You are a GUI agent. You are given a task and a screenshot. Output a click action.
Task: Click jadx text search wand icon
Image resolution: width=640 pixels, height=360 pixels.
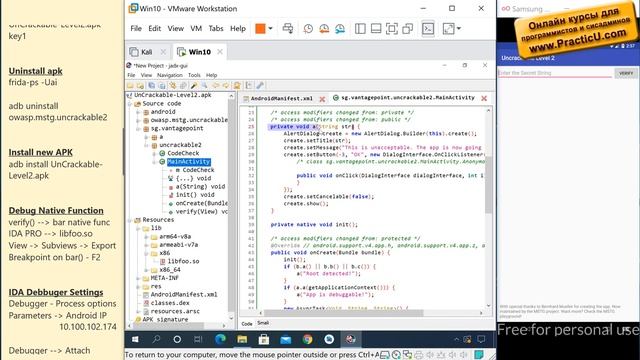coord(194,85)
